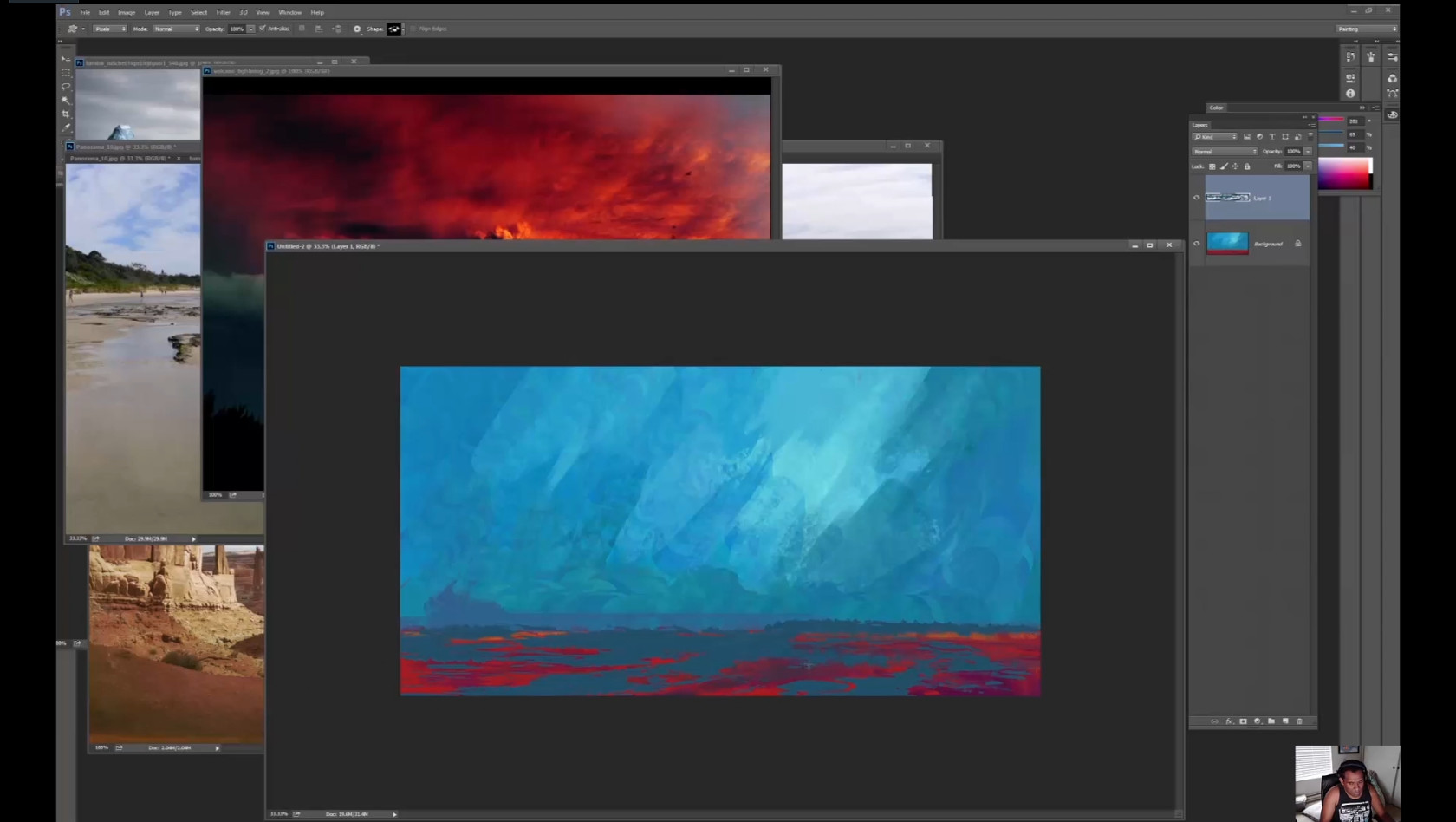
Task: Open the custom Shape picker dropdown
Action: tap(396, 29)
